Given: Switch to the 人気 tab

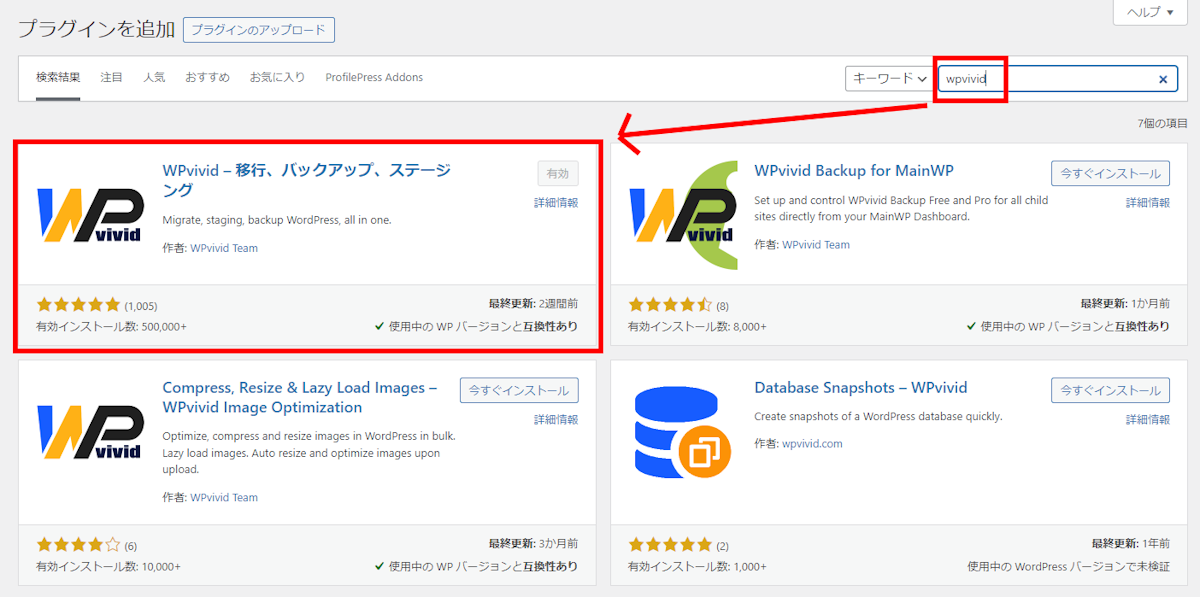Looking at the screenshot, I should tap(154, 77).
